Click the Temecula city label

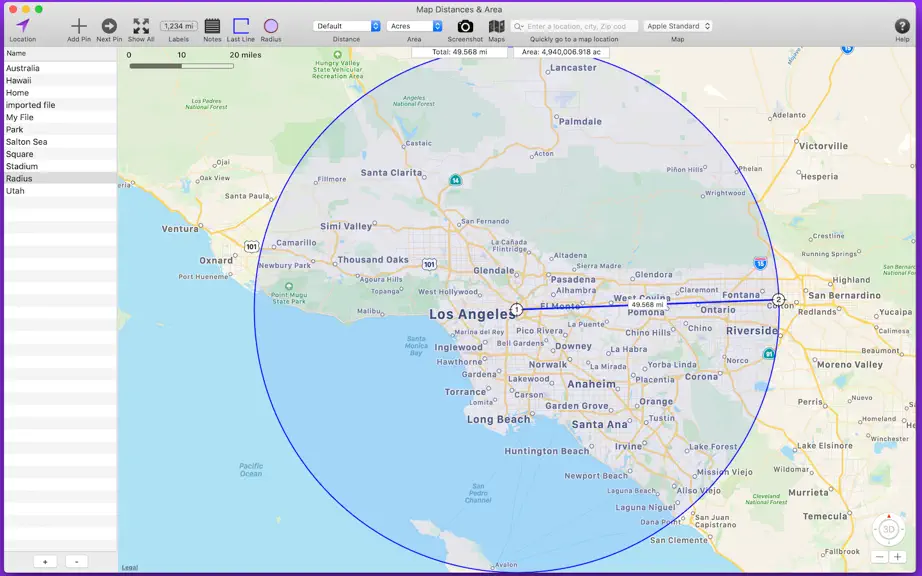click(x=825, y=517)
